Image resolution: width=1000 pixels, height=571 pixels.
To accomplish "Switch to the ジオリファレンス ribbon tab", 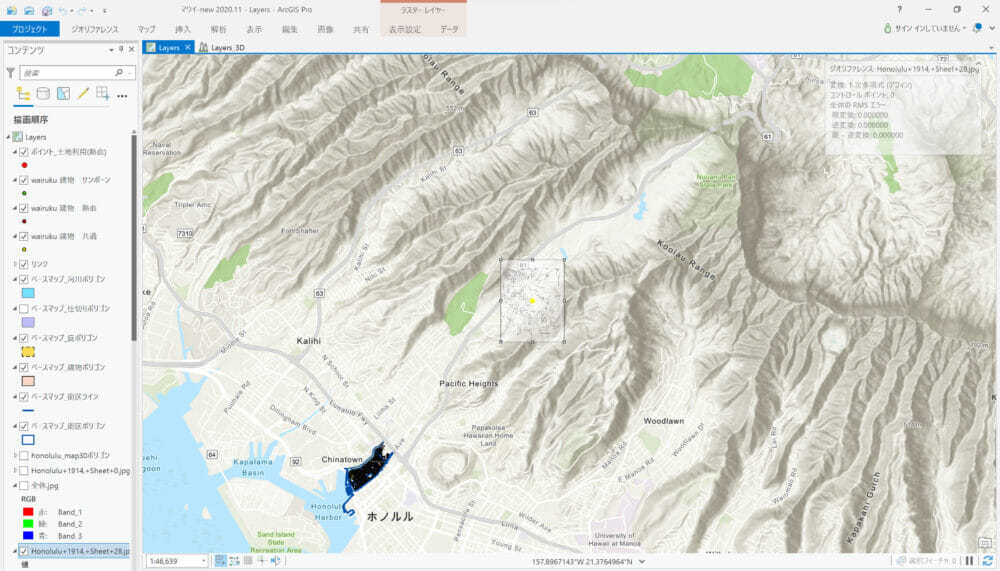I will click(94, 29).
